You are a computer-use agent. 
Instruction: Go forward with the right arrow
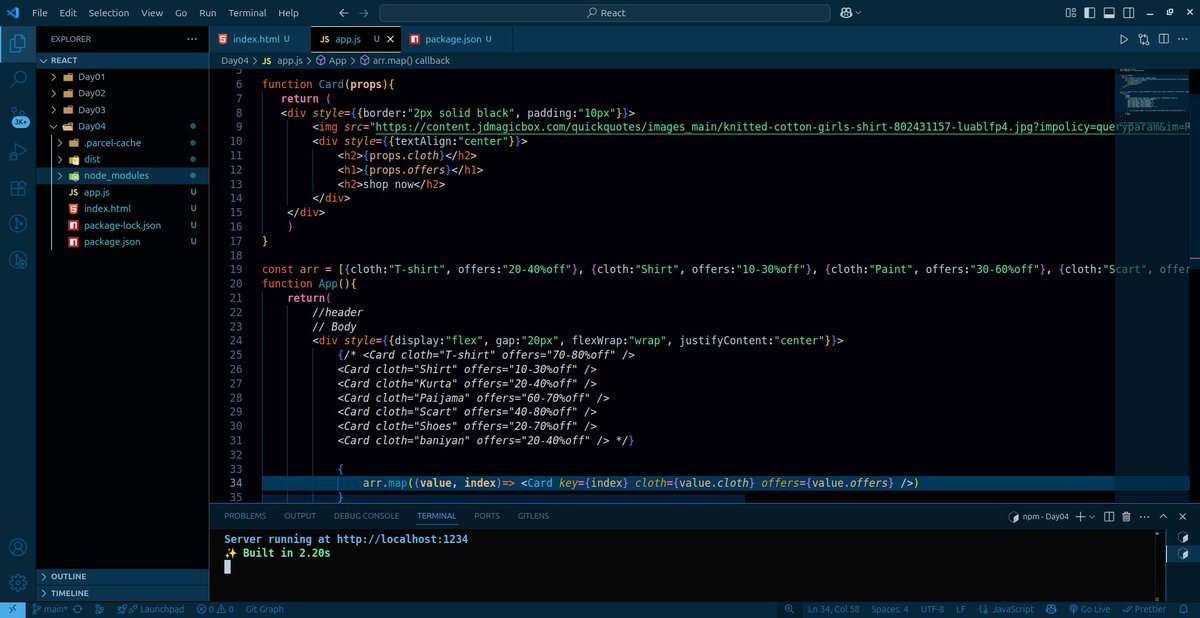[x=366, y=13]
